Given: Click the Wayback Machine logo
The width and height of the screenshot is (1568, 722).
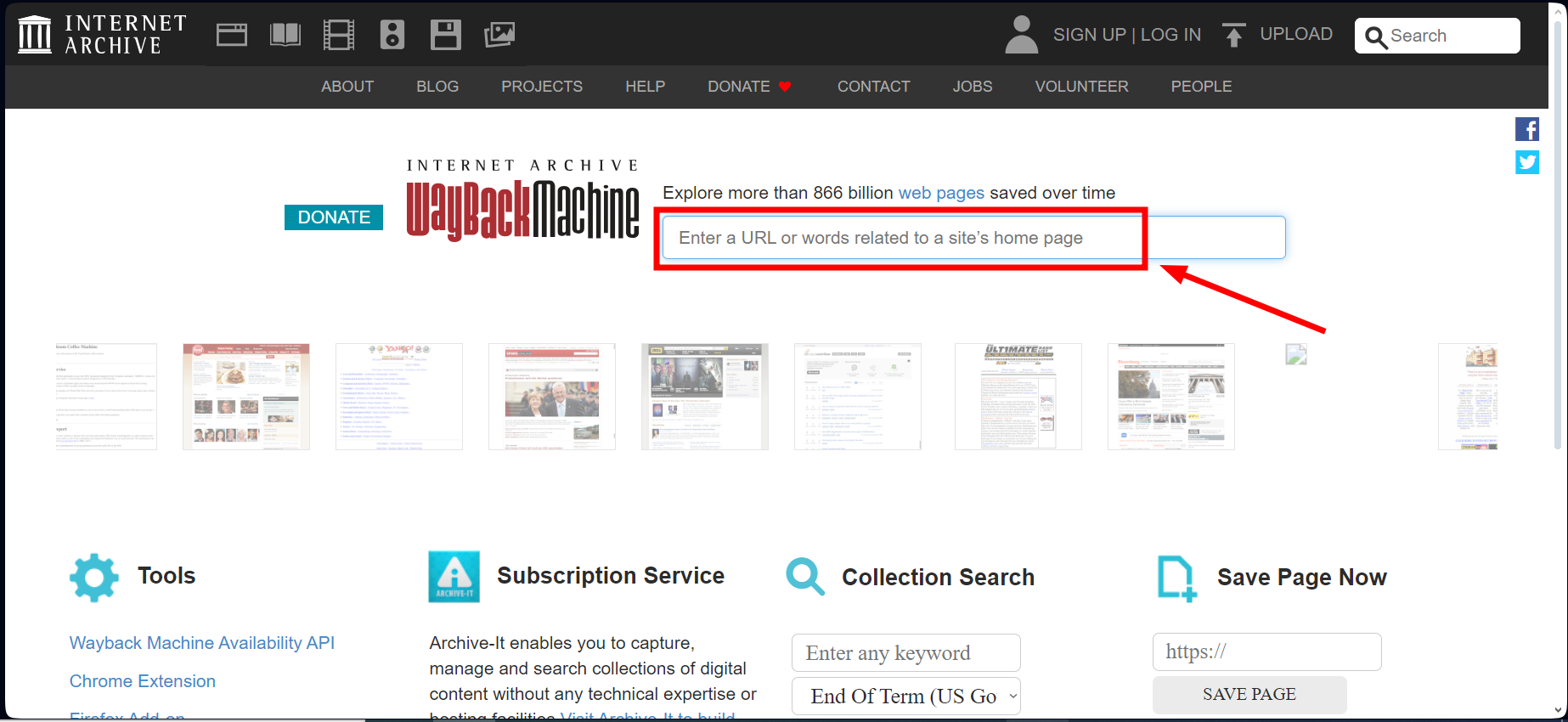Looking at the screenshot, I should pyautogui.click(x=522, y=200).
